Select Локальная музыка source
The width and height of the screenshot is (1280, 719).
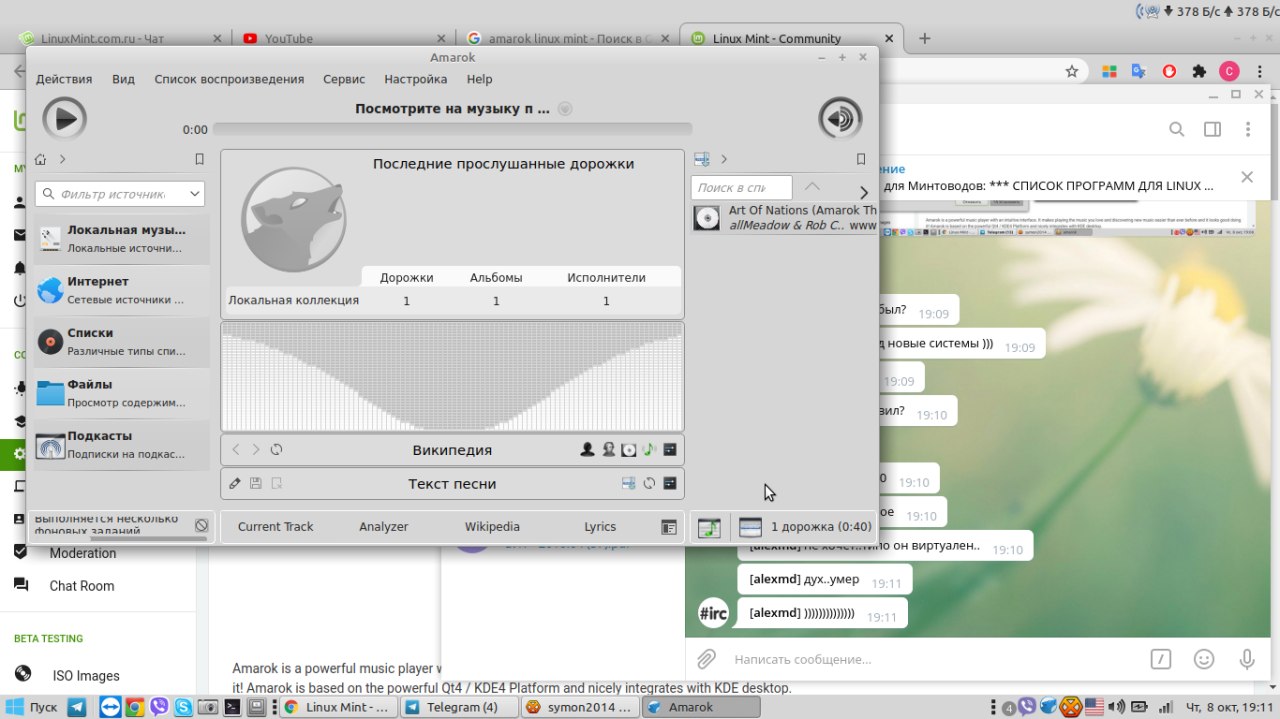[122, 238]
